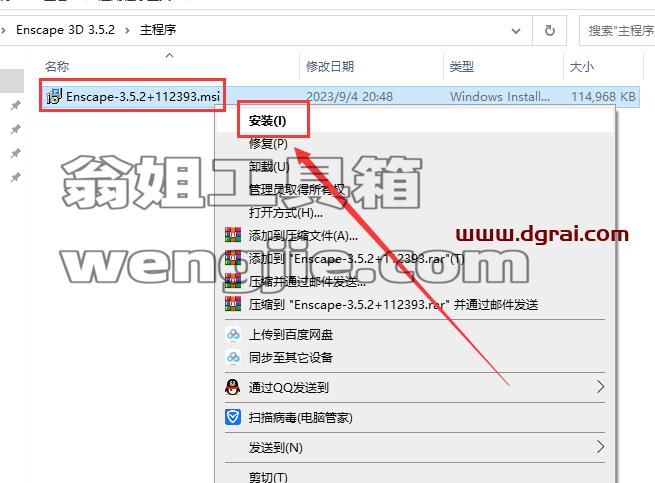Sort files by 大小 column header
This screenshot has width=655, height=483.
581,66
